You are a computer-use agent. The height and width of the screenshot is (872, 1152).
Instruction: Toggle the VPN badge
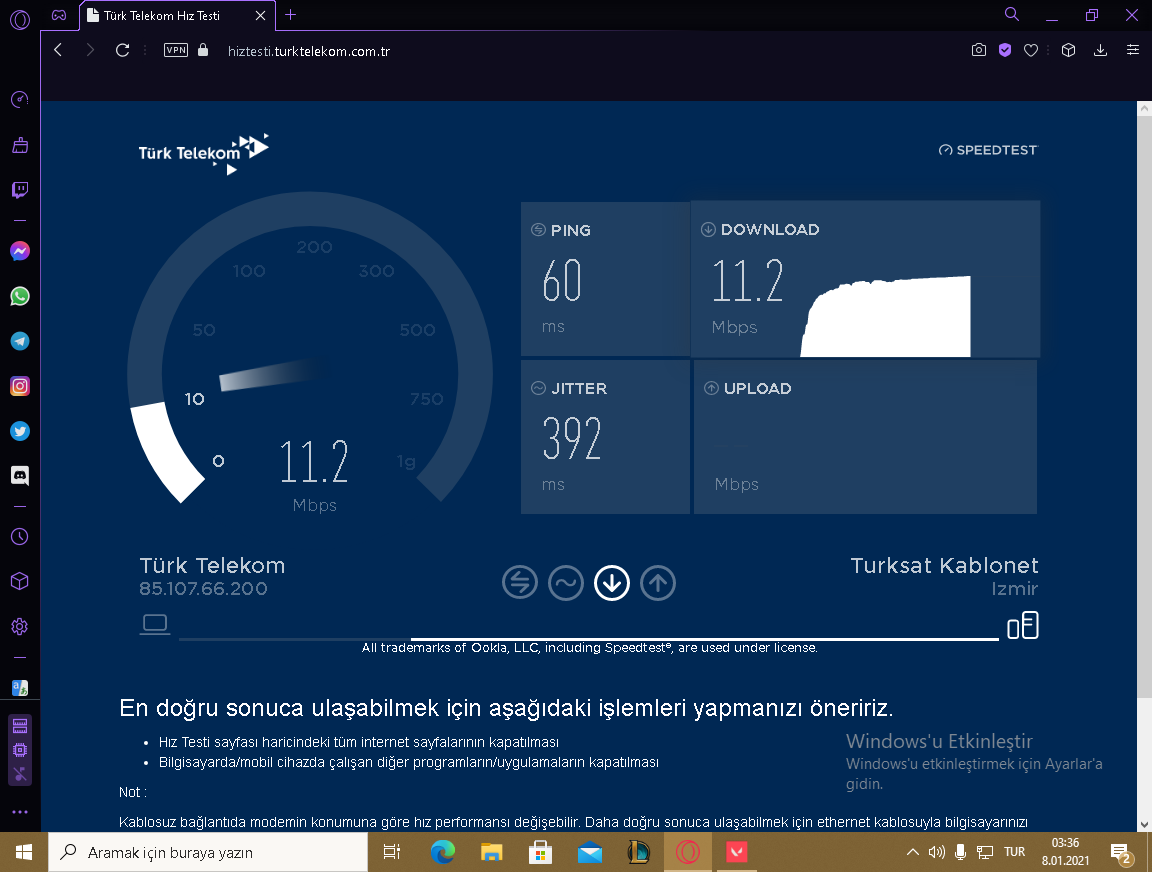click(x=176, y=50)
